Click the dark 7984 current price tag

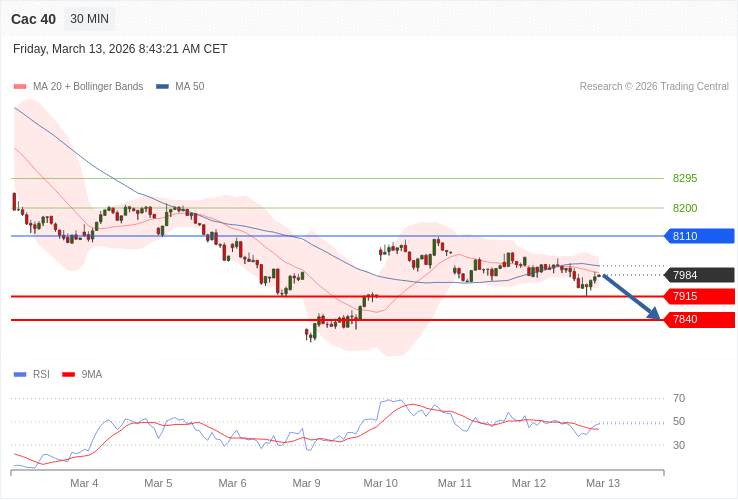699,275
